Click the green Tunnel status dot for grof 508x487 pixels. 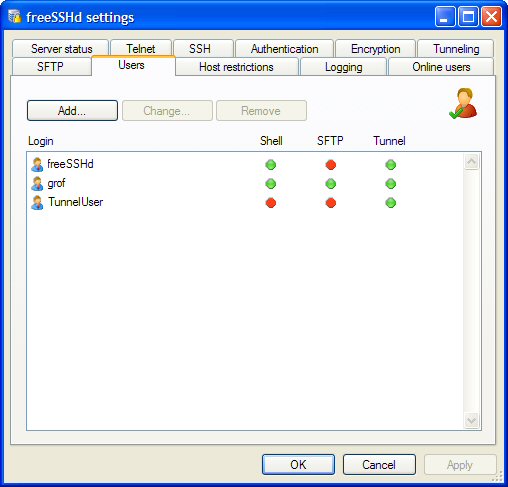tap(391, 184)
